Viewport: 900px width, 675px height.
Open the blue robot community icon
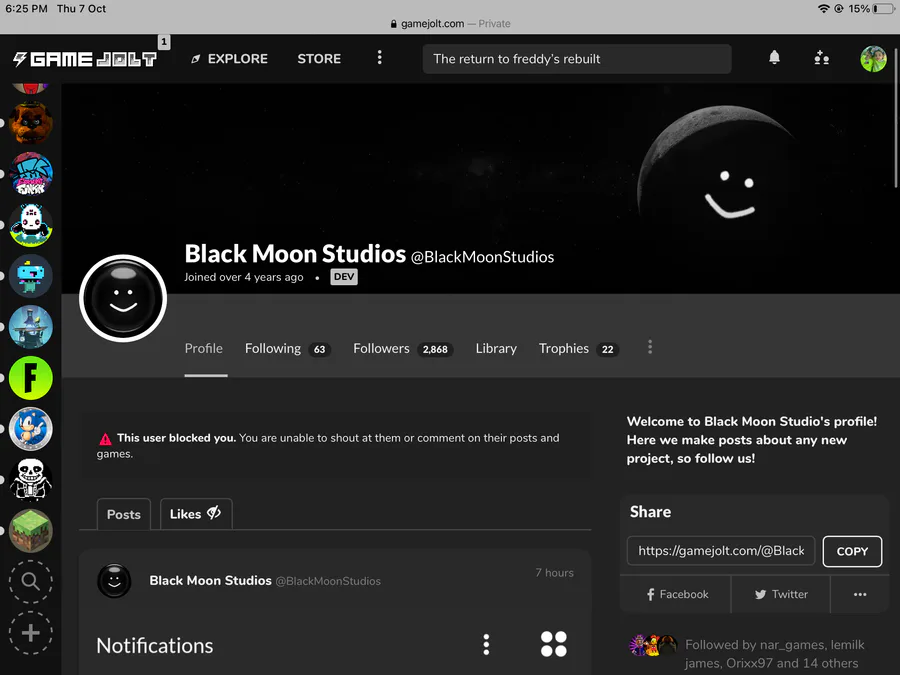pos(31,276)
